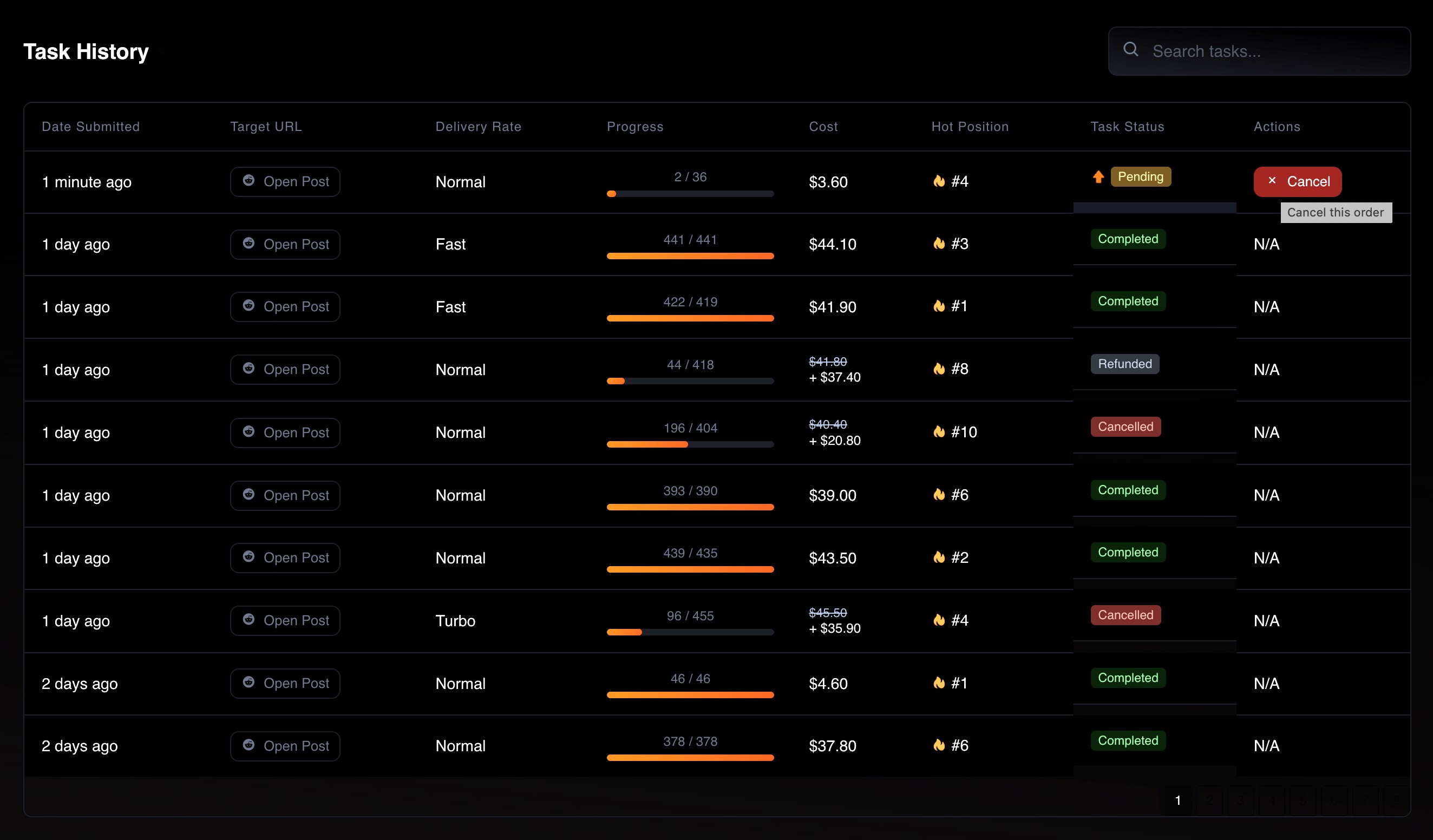Focus the Search tasks input field
The width and height of the screenshot is (1433, 840).
pyautogui.click(x=1259, y=51)
